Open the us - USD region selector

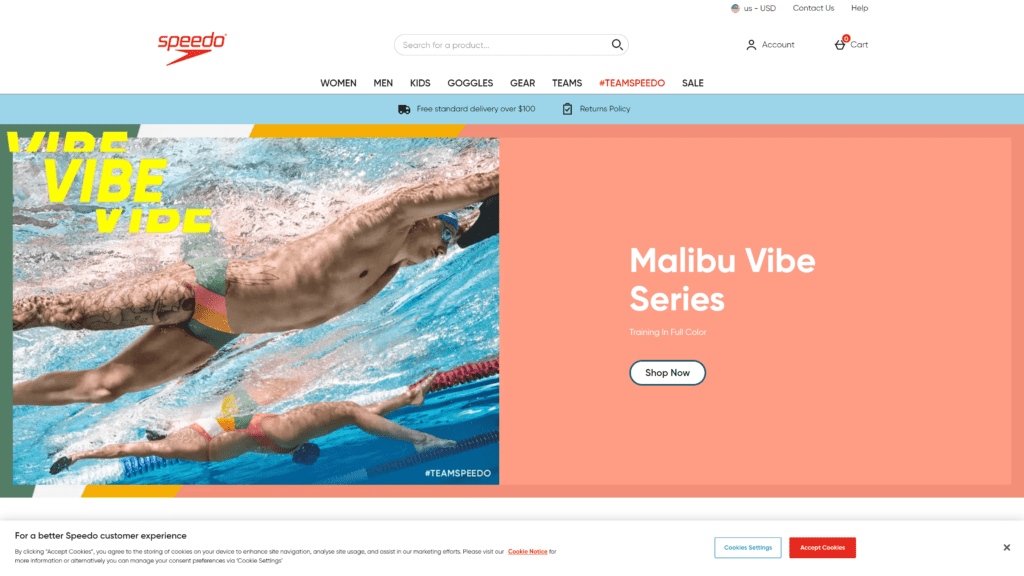tap(754, 8)
